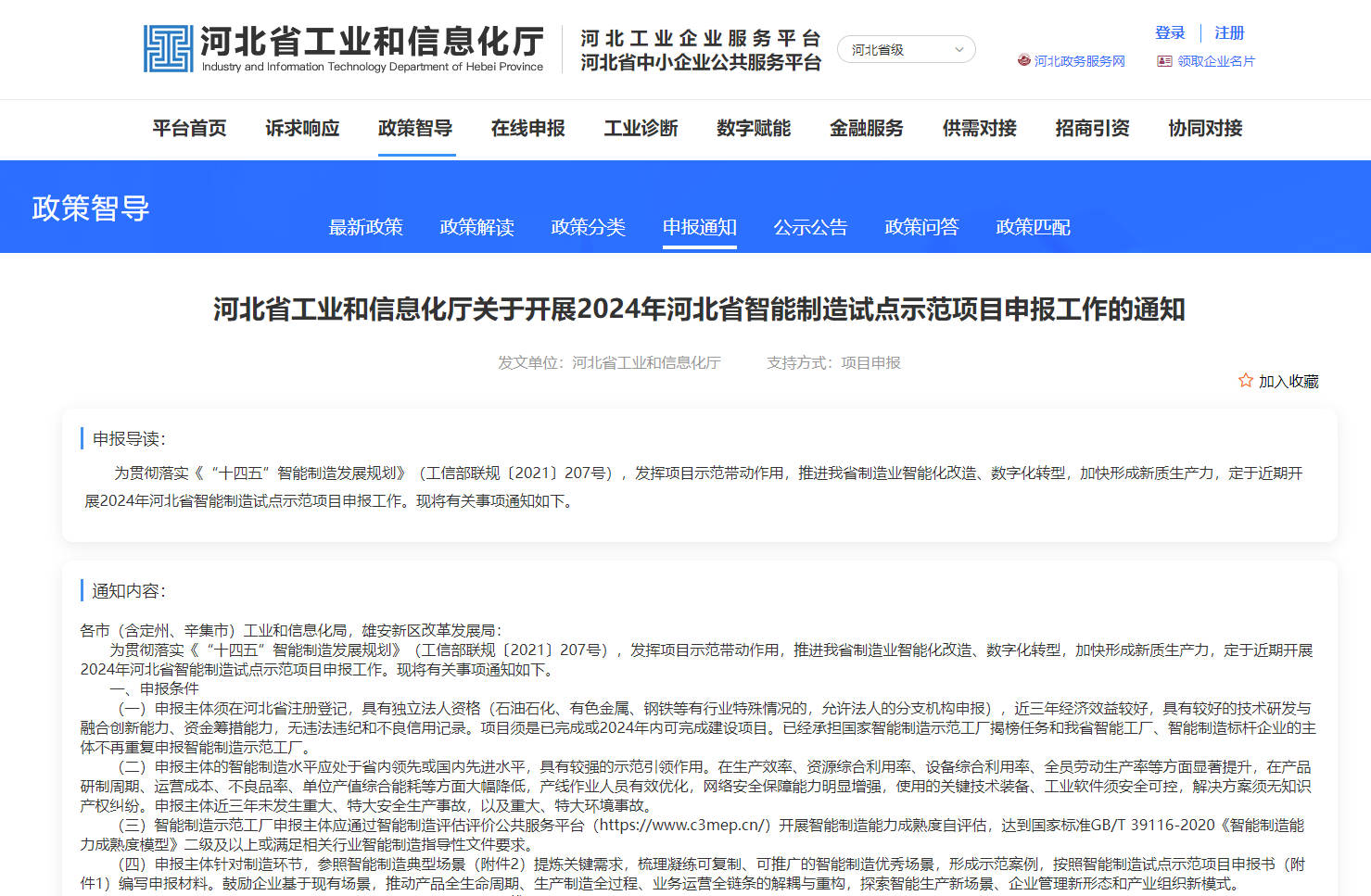The image size is (1371, 896).
Task: Click the 申报导读 section heading
Action: [129, 438]
